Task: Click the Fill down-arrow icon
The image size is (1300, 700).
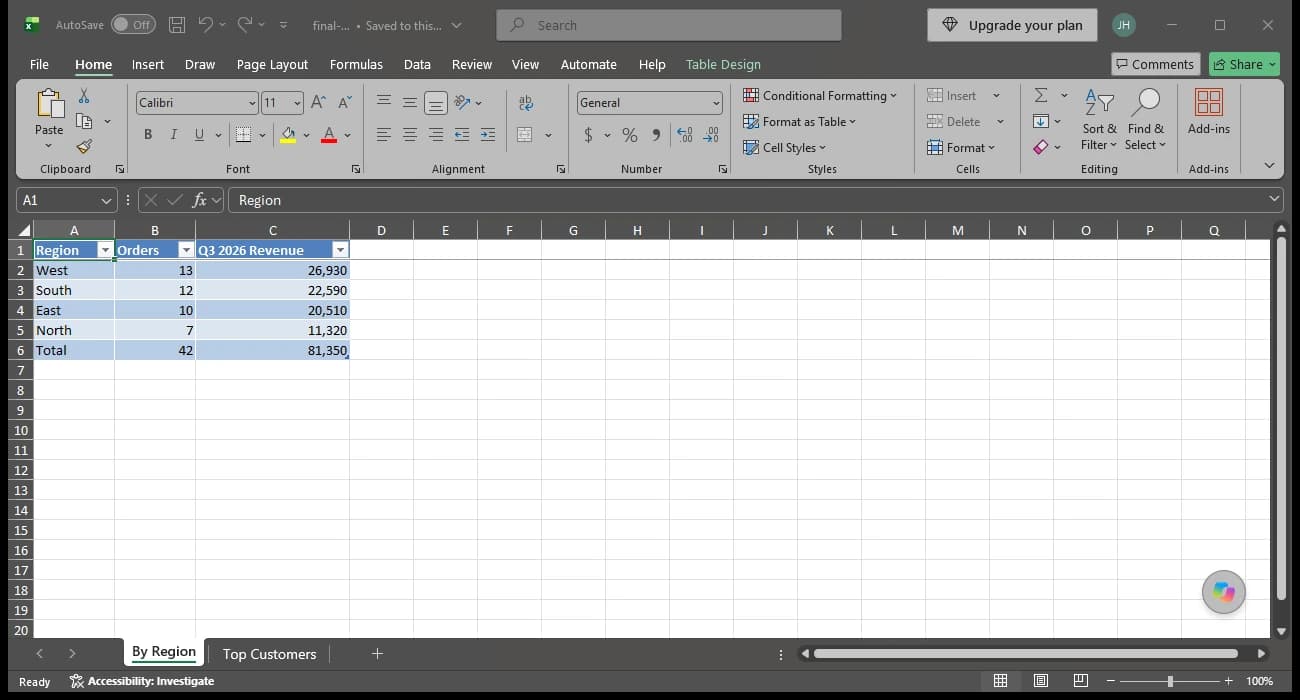Action: tap(1041, 121)
